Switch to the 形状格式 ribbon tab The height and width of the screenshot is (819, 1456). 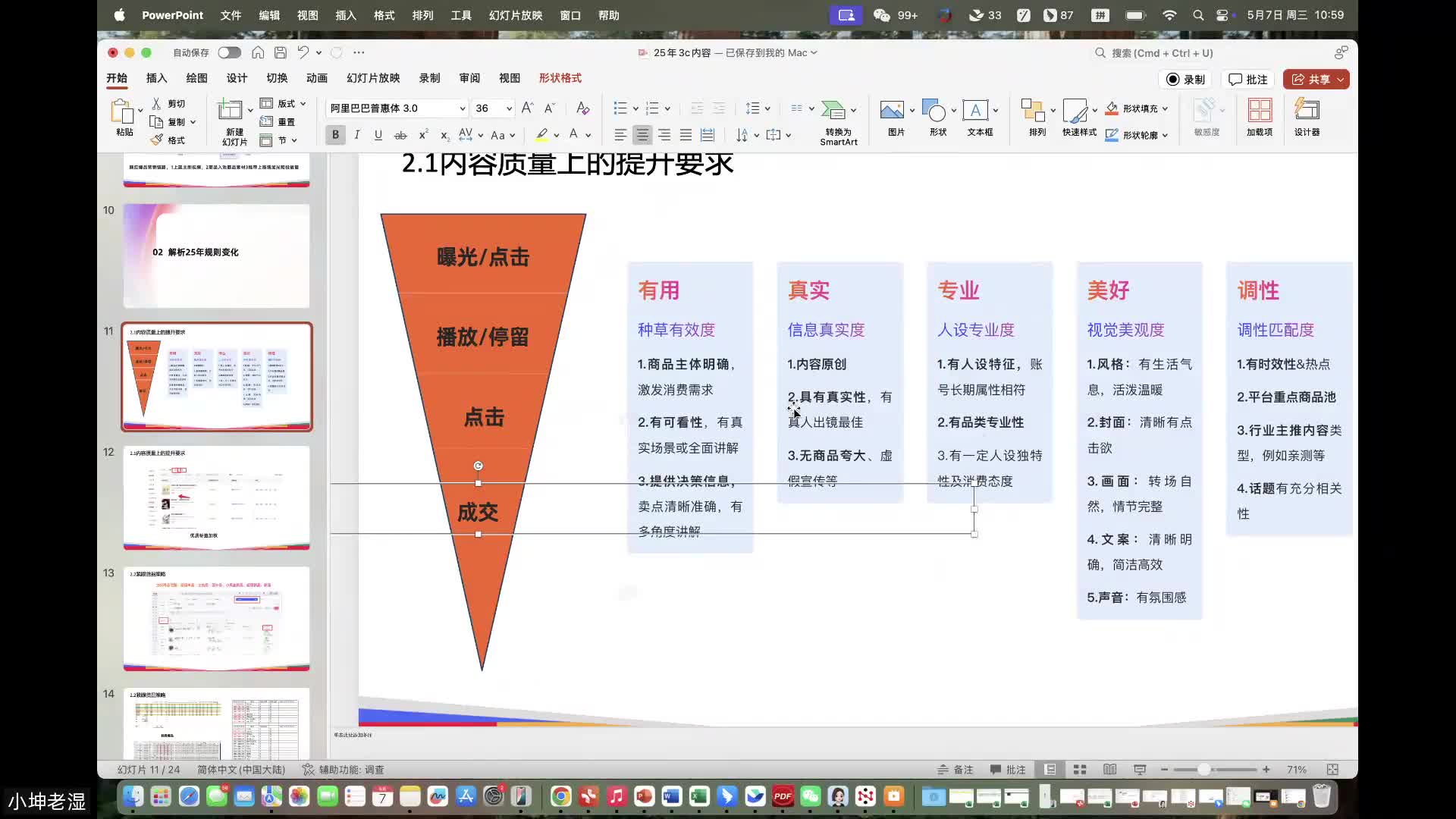coord(560,77)
